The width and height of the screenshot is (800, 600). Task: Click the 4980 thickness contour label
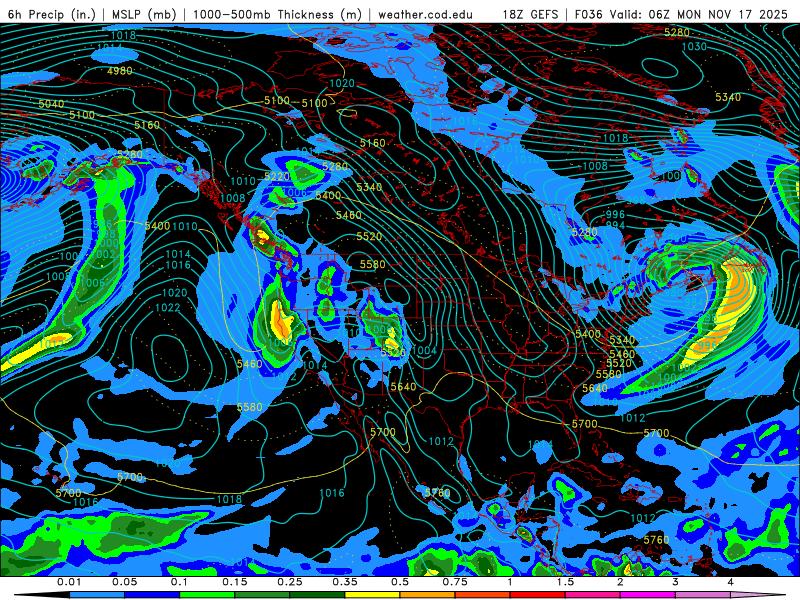click(120, 71)
